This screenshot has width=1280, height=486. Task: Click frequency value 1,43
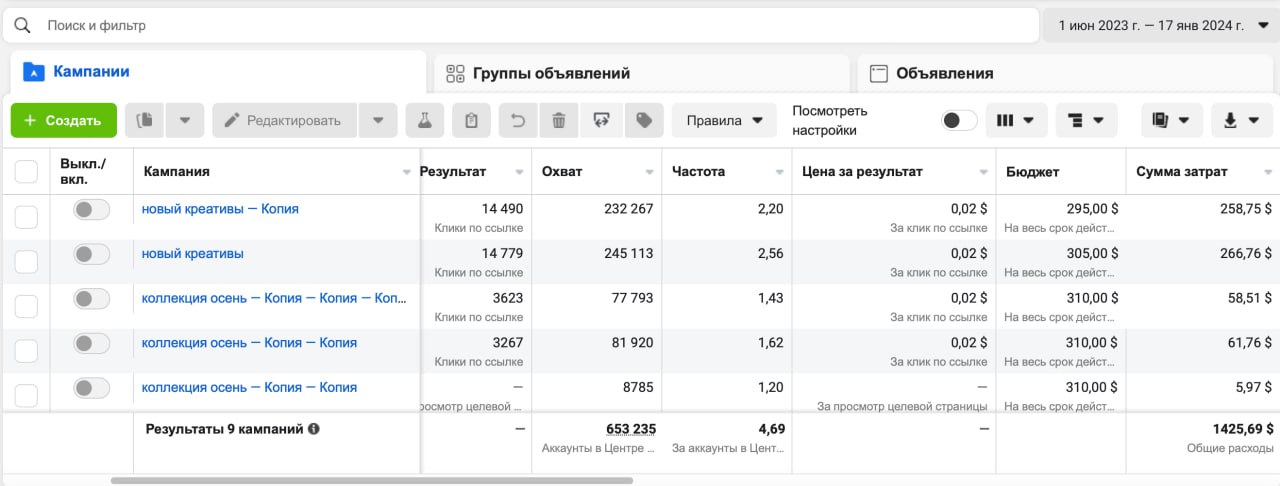pyautogui.click(x=771, y=298)
